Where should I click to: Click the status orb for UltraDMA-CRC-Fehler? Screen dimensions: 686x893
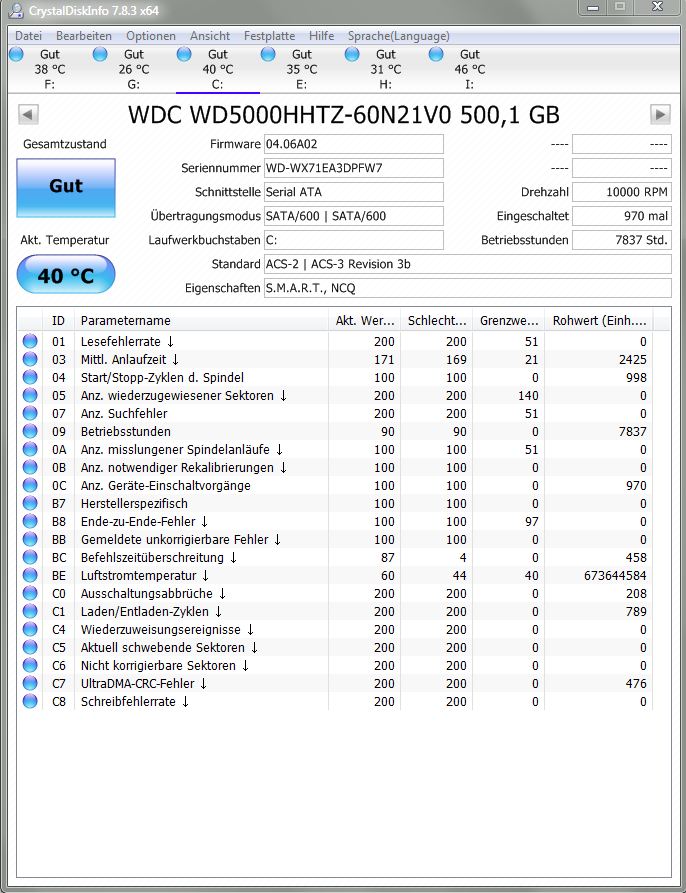30,683
